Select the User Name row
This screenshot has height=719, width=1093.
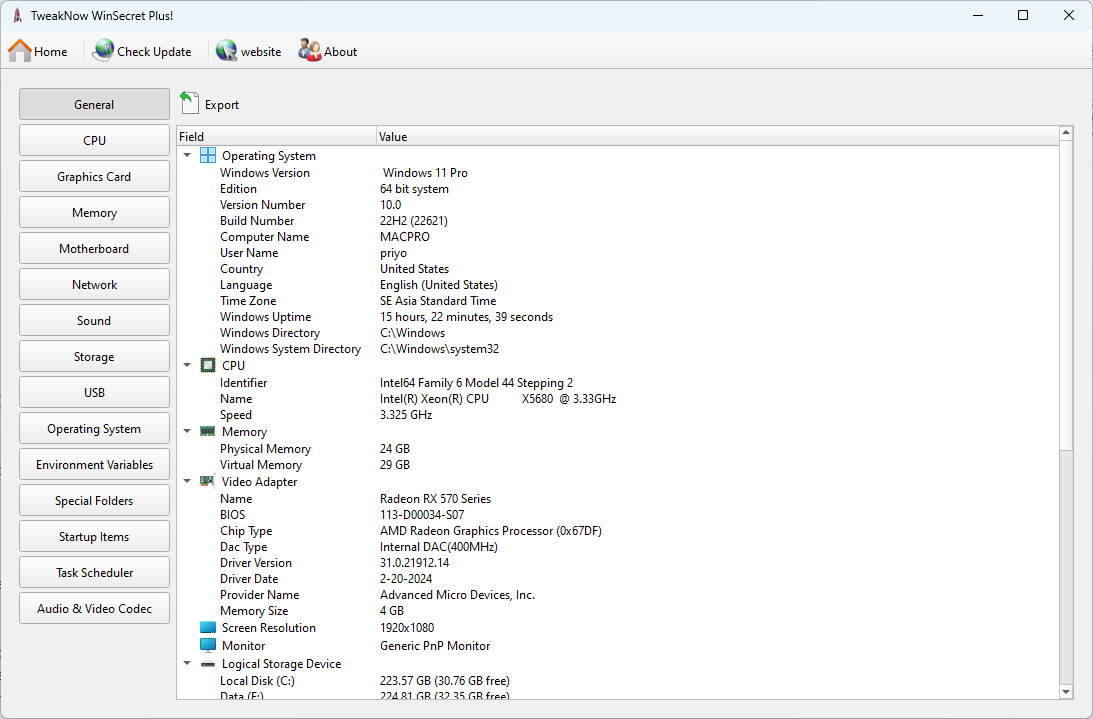(618, 252)
